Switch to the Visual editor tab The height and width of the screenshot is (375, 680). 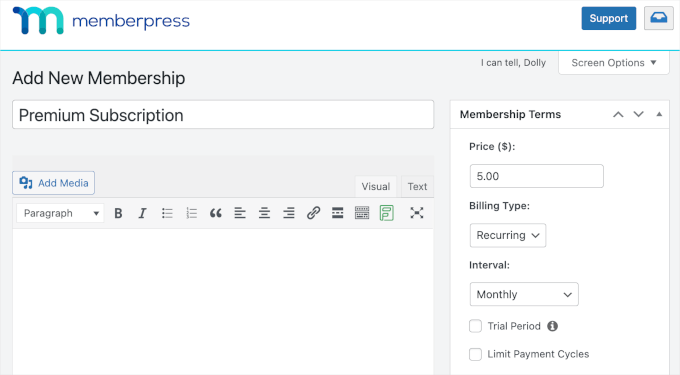[376, 186]
